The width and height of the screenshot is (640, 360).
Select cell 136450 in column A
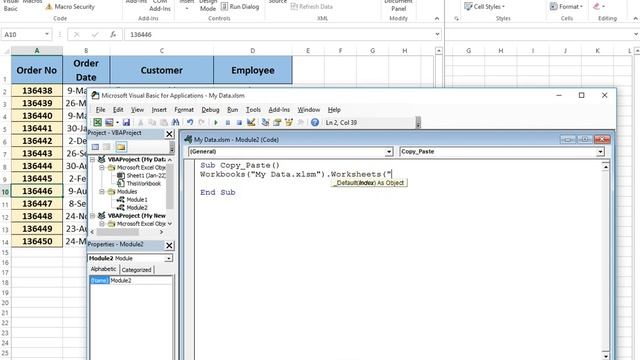coord(37,241)
